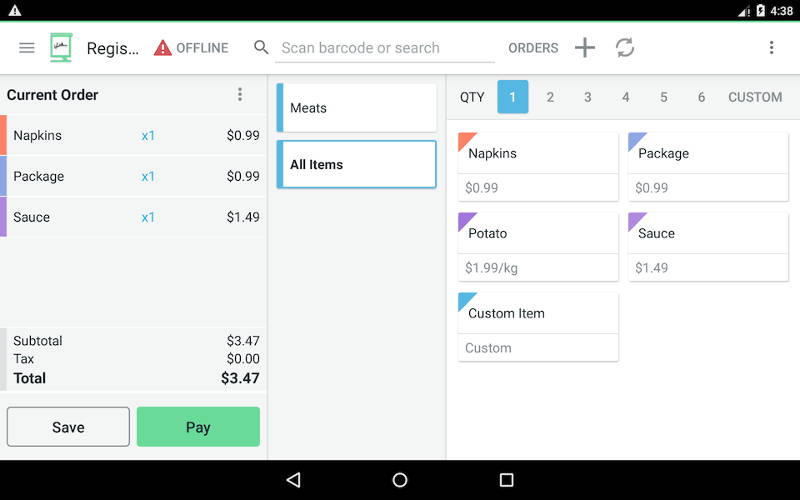Select the All Items category
Image resolution: width=800 pixels, height=500 pixels.
coord(357,164)
